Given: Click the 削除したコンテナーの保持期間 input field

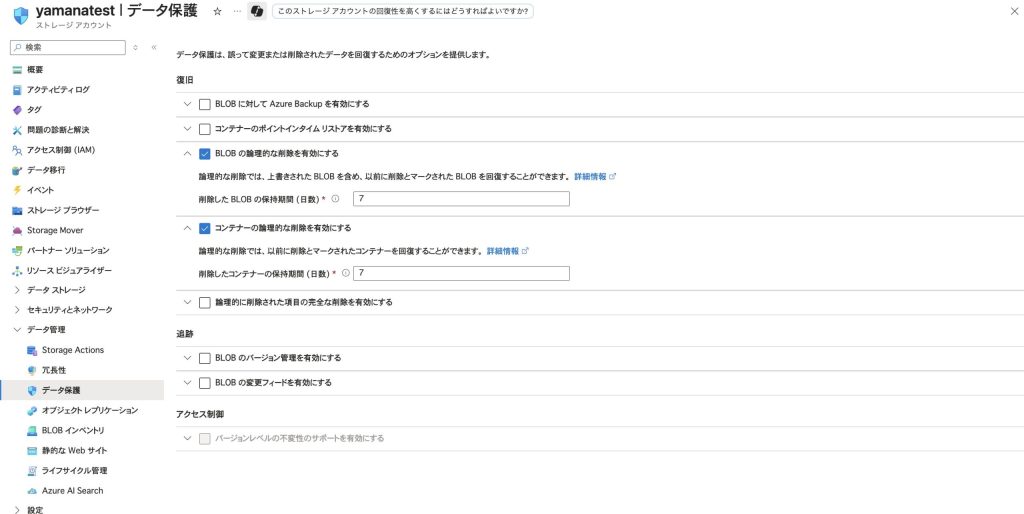Looking at the screenshot, I should pyautogui.click(x=461, y=273).
